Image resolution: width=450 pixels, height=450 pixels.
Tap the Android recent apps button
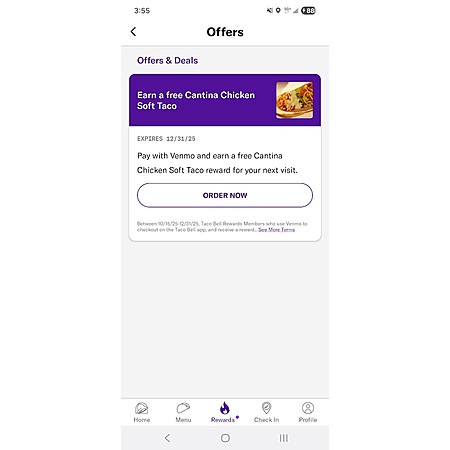coord(284,438)
